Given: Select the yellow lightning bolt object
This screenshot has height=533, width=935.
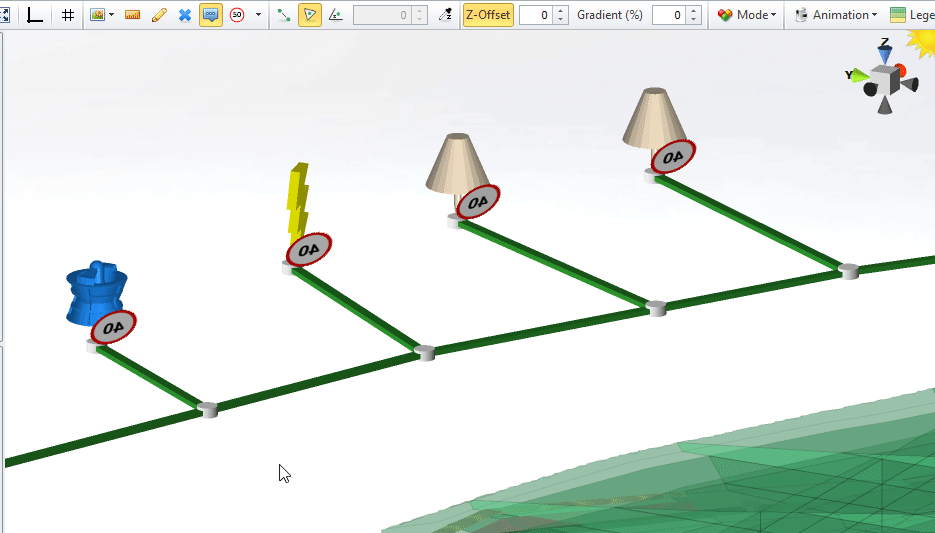Looking at the screenshot, I should 298,203.
